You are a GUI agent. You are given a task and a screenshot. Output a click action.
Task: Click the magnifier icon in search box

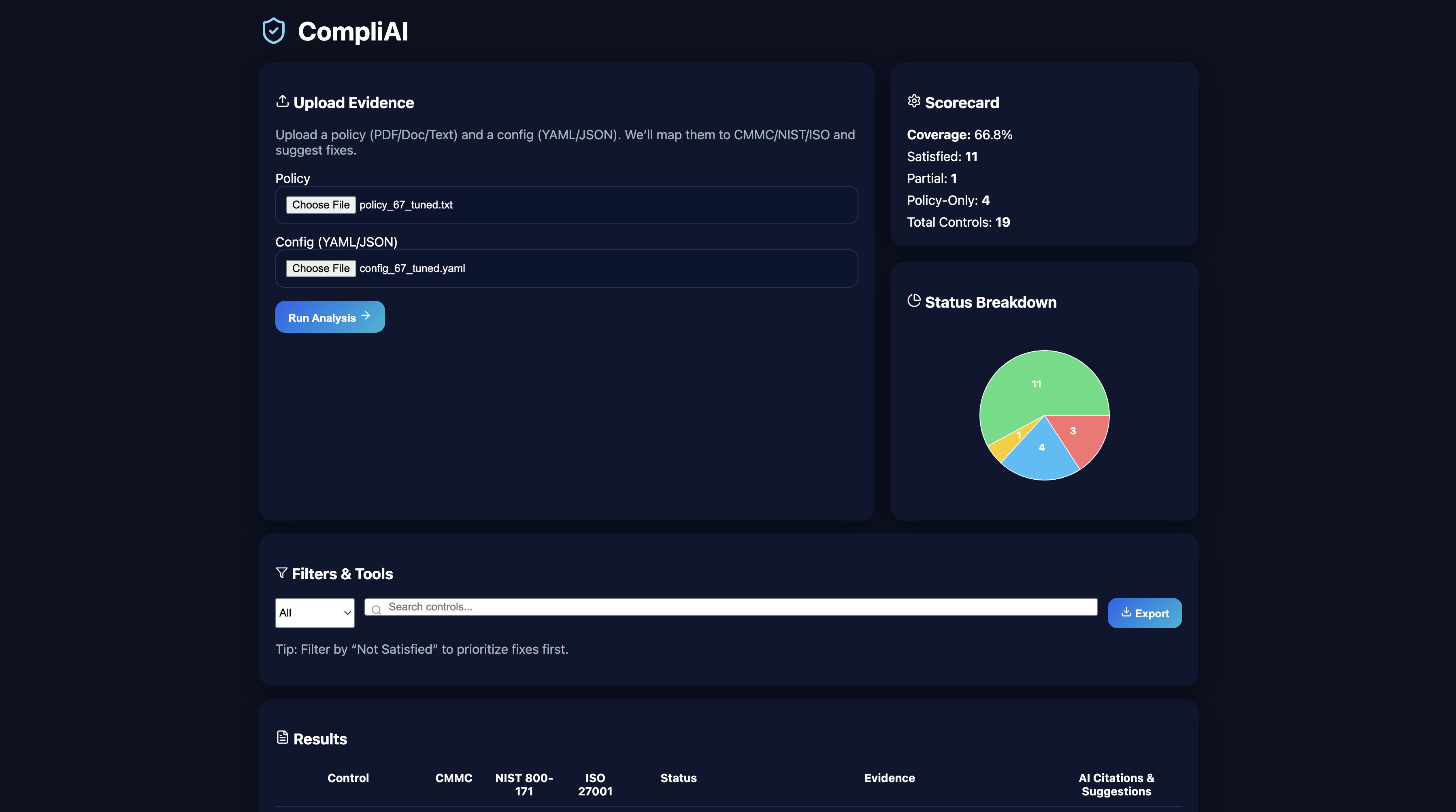click(377, 609)
